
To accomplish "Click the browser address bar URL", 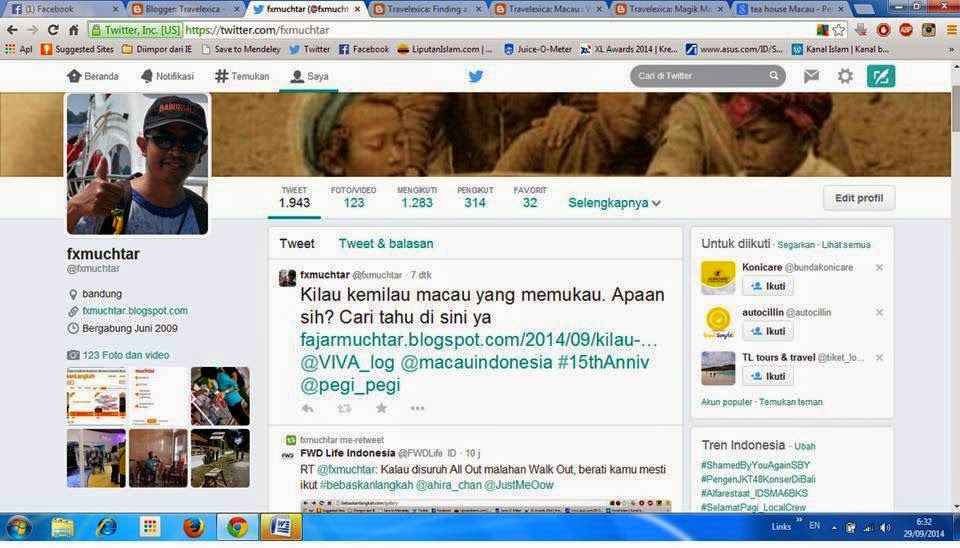I will [x=257, y=29].
